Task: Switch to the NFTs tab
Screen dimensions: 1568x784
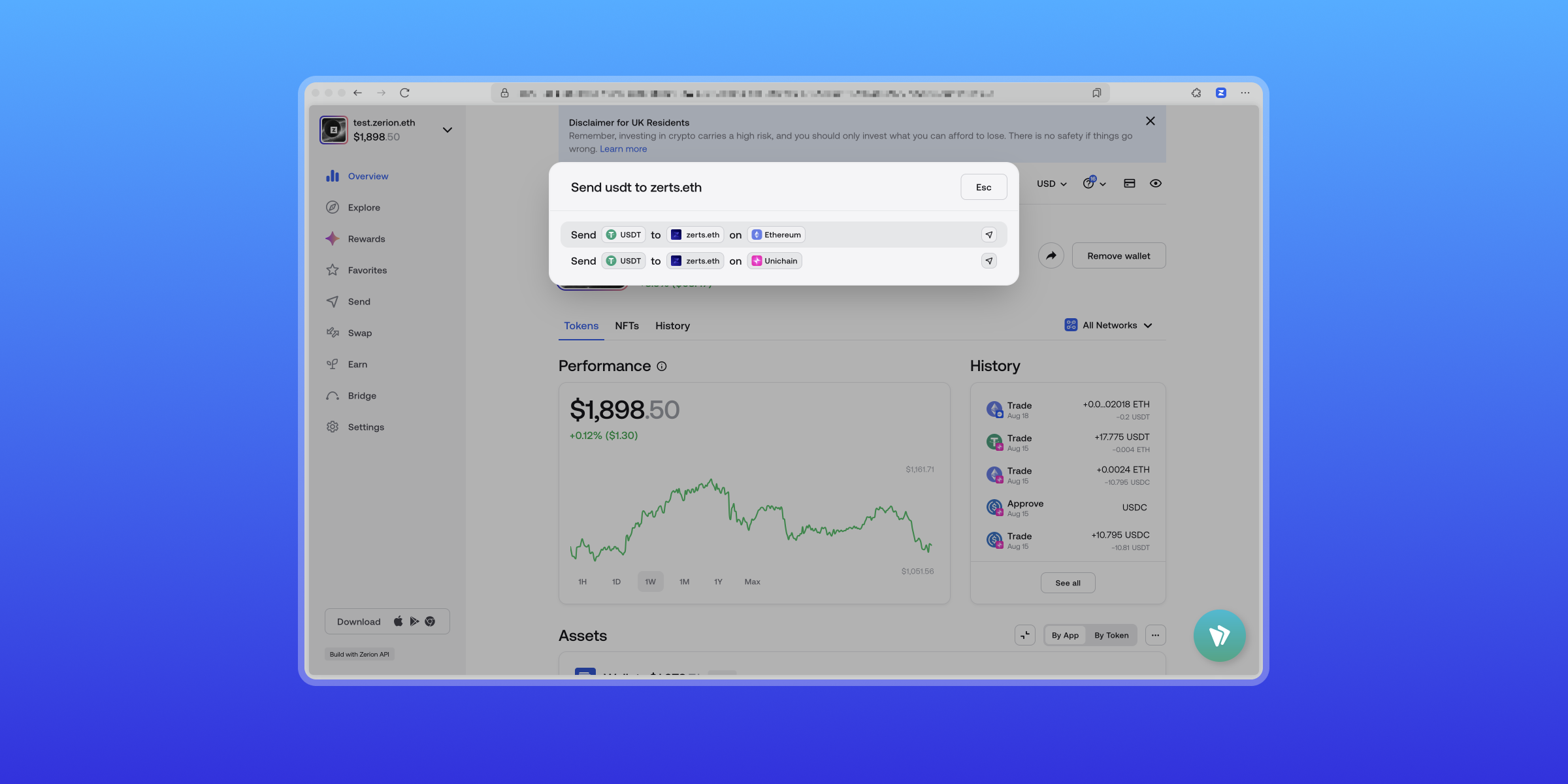Action: coord(627,326)
